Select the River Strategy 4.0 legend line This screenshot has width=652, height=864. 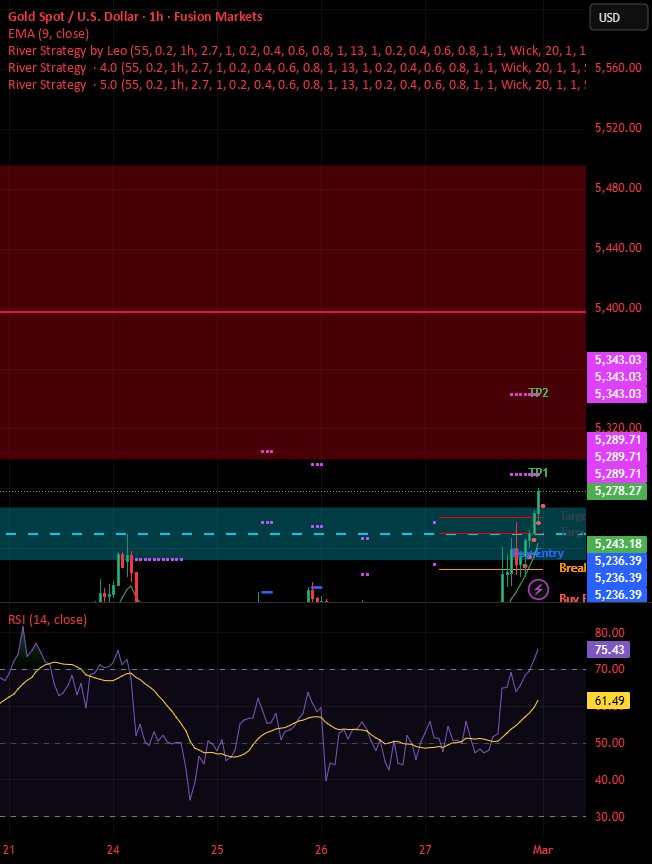pos(297,68)
